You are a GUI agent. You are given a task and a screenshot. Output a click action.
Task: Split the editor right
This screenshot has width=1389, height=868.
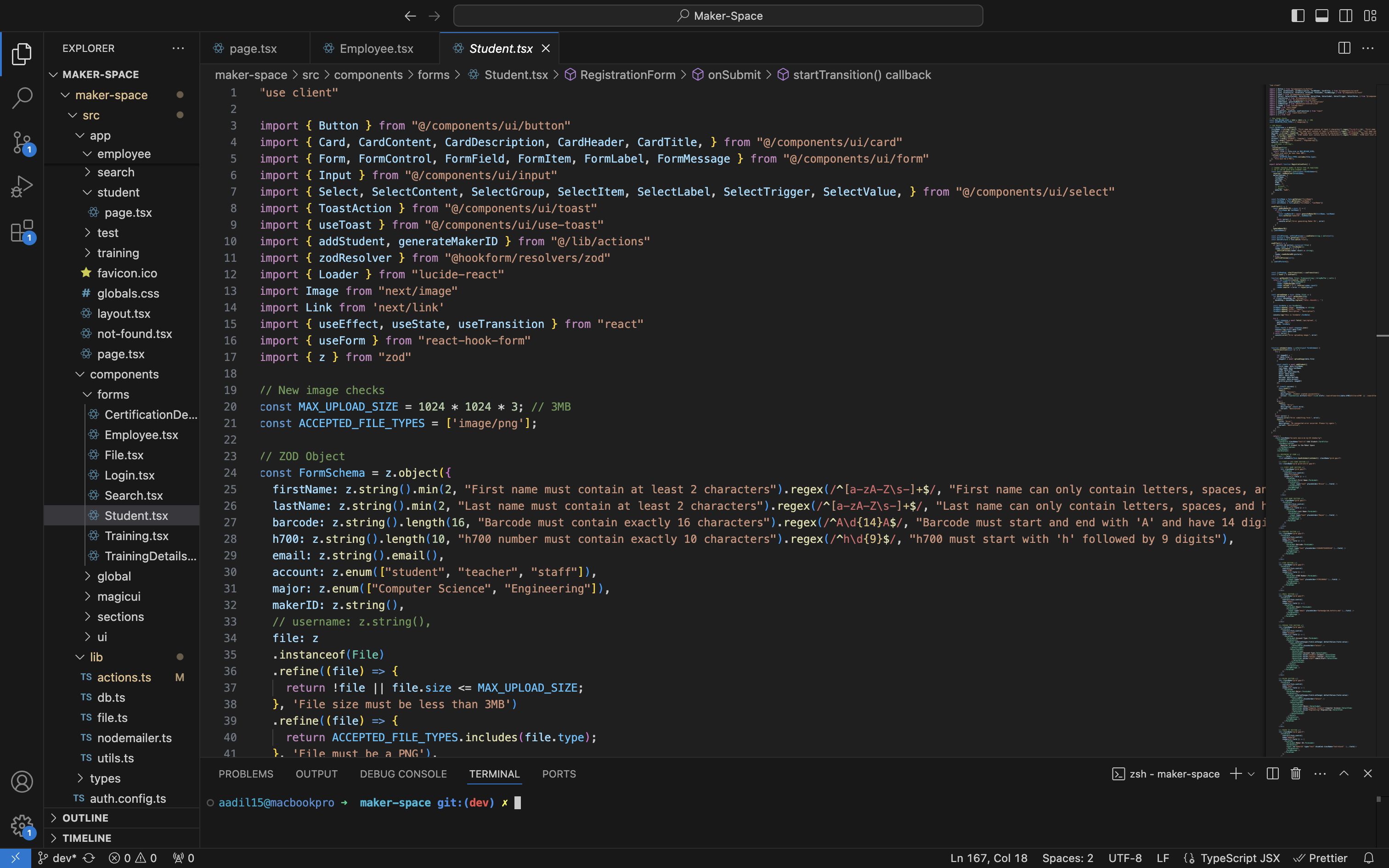(x=1344, y=48)
